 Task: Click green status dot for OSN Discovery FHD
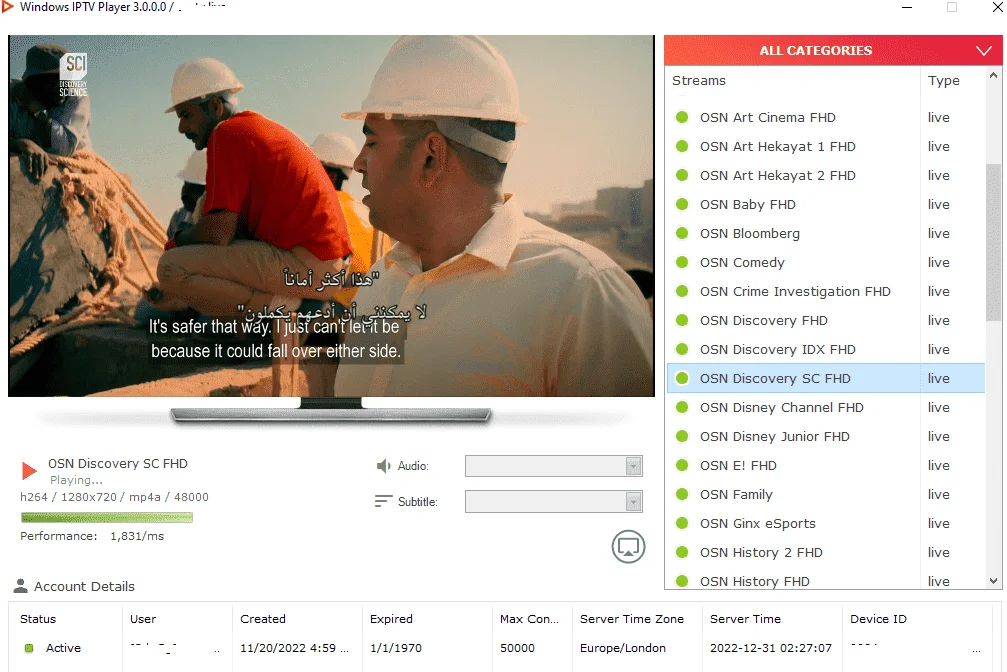click(x=682, y=320)
